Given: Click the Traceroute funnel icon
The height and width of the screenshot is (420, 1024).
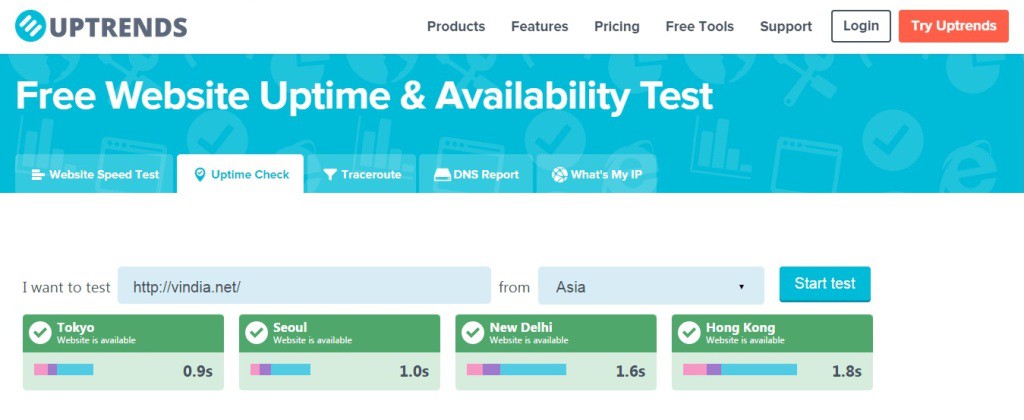Looking at the screenshot, I should coord(330,174).
